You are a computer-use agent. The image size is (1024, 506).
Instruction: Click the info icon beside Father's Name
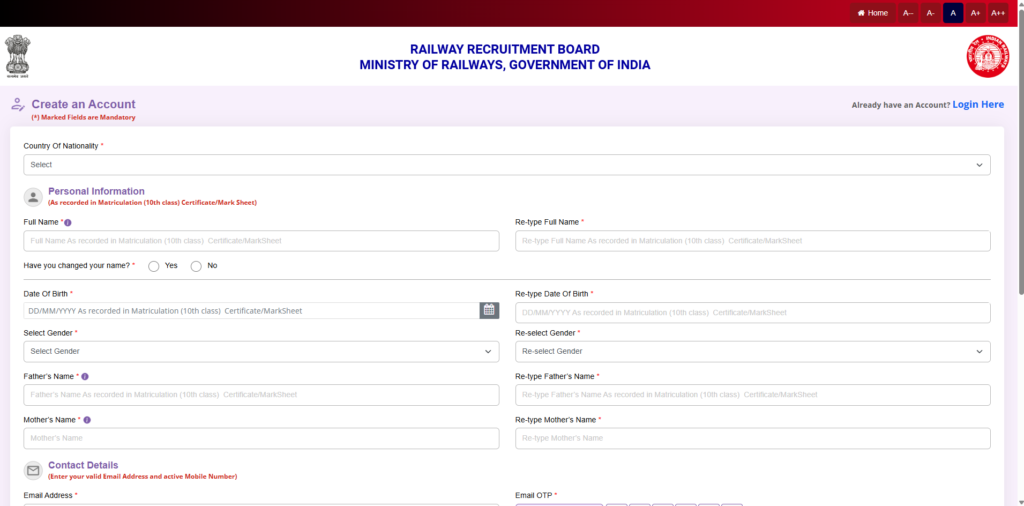tap(85, 377)
